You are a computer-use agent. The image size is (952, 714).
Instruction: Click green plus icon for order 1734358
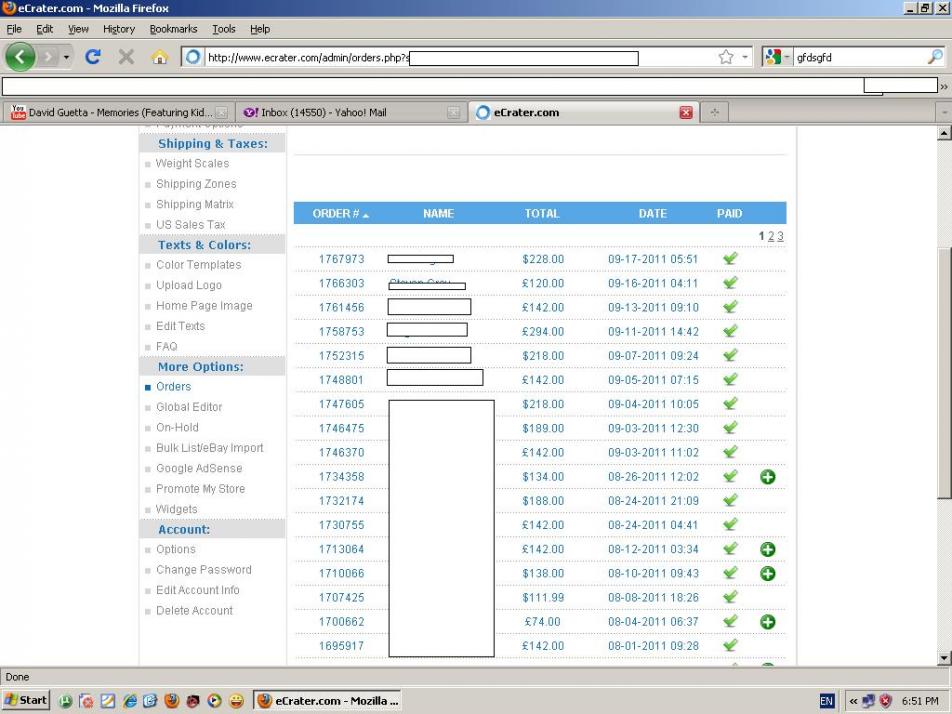[767, 477]
